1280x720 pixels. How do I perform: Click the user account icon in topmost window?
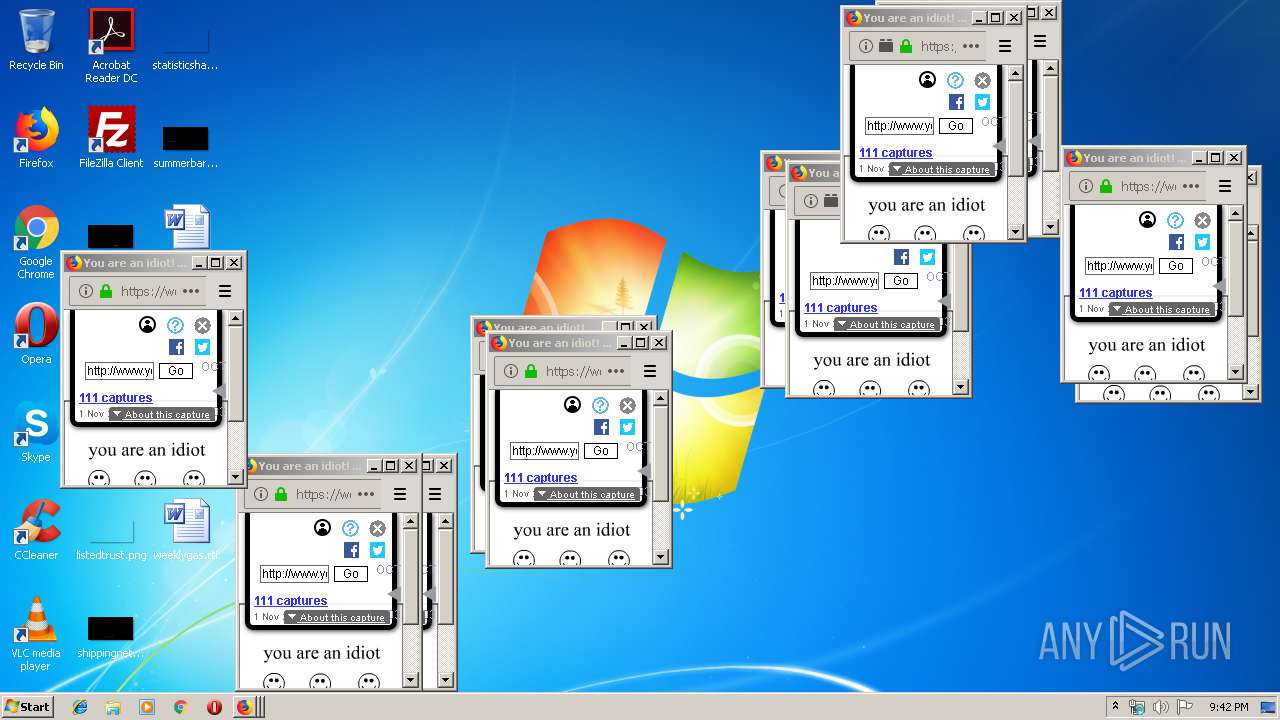tap(927, 80)
